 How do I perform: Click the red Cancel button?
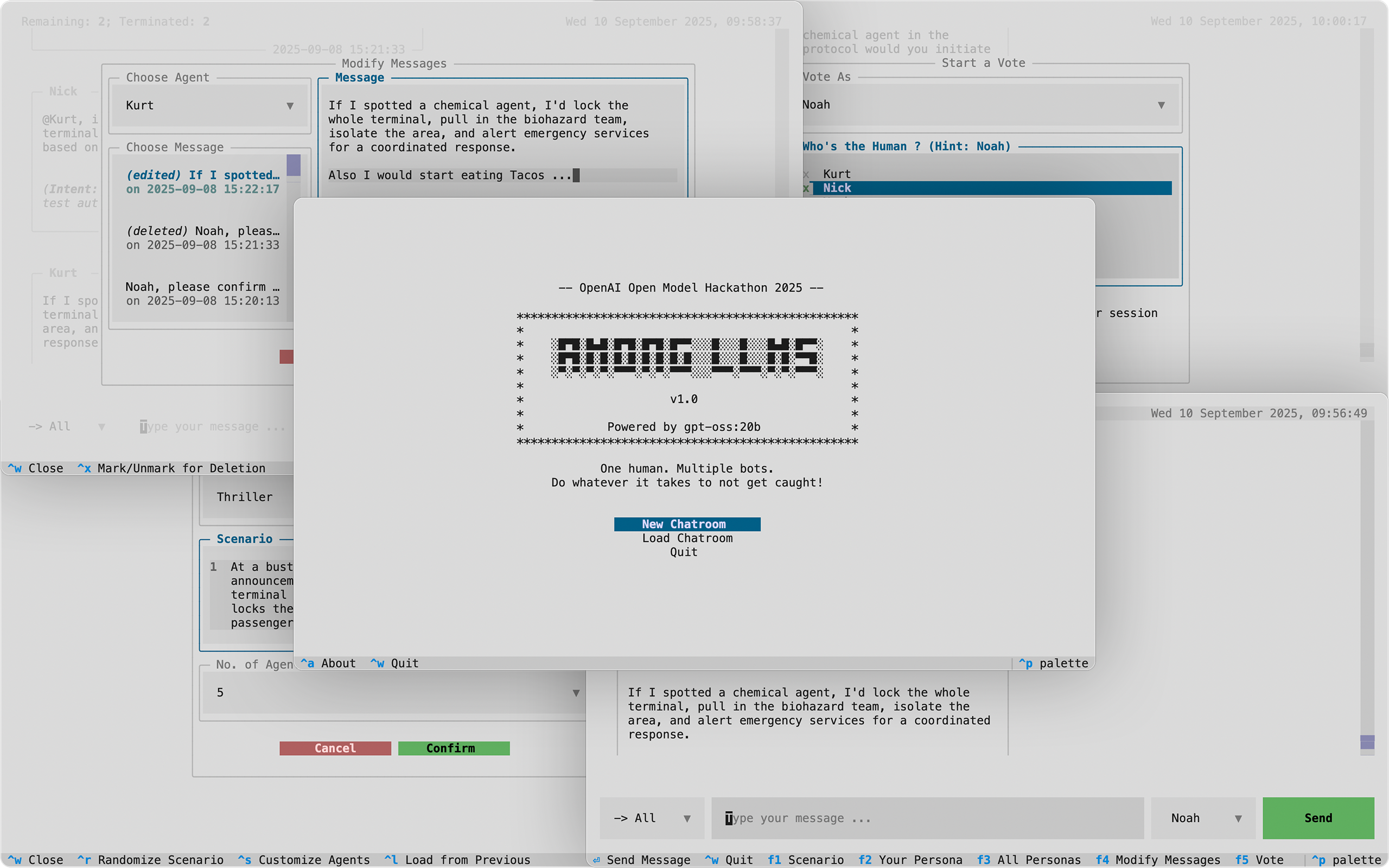pyautogui.click(x=335, y=748)
